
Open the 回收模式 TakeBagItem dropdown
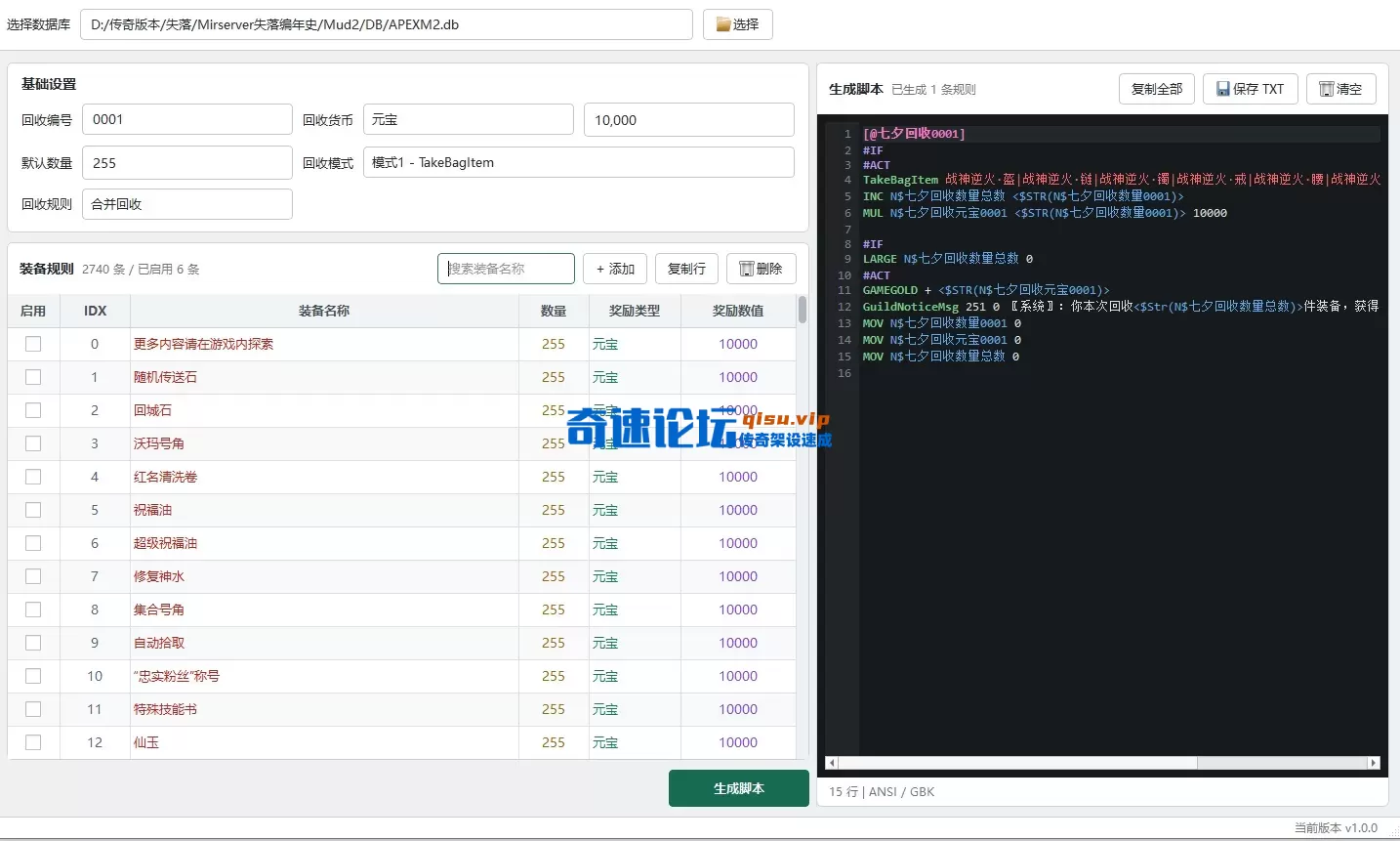(579, 162)
